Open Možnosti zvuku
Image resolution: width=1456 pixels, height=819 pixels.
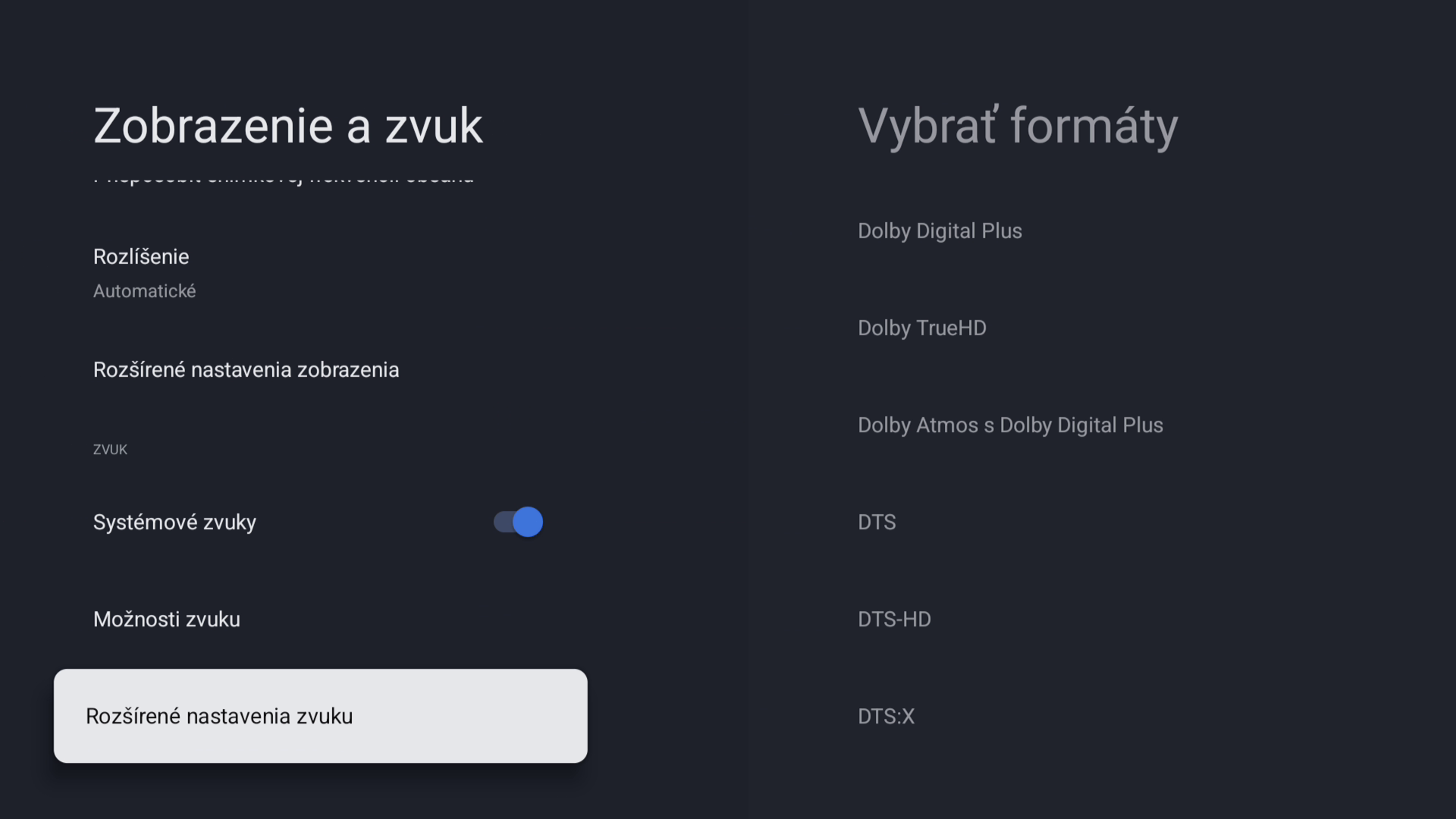point(320,619)
